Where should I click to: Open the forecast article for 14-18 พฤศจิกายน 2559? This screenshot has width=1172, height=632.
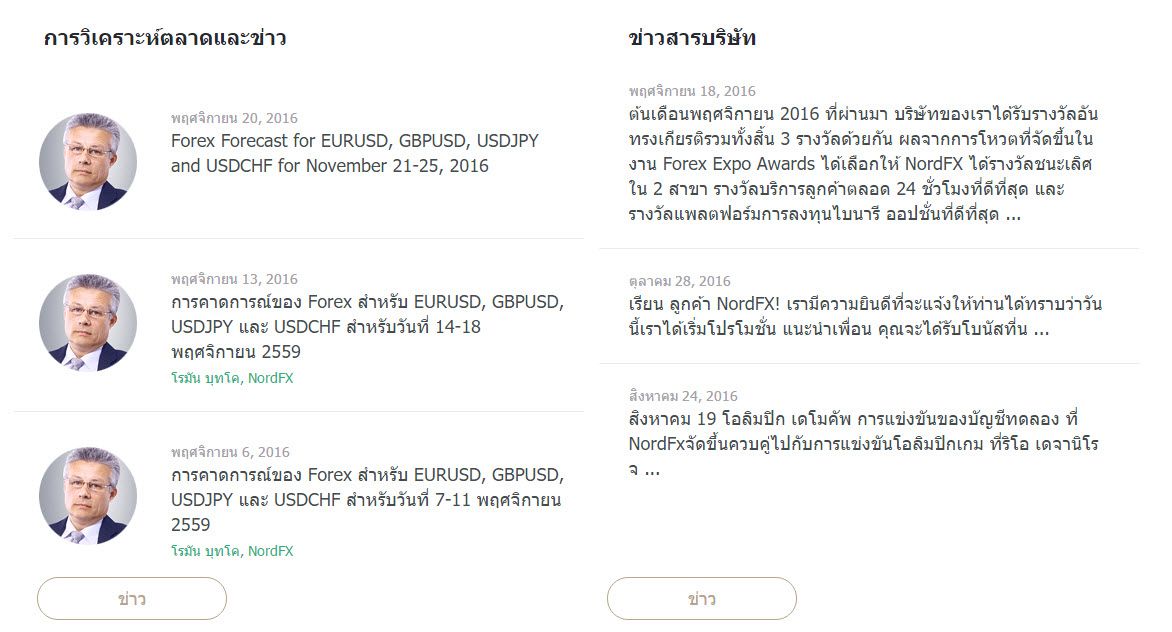(367, 326)
